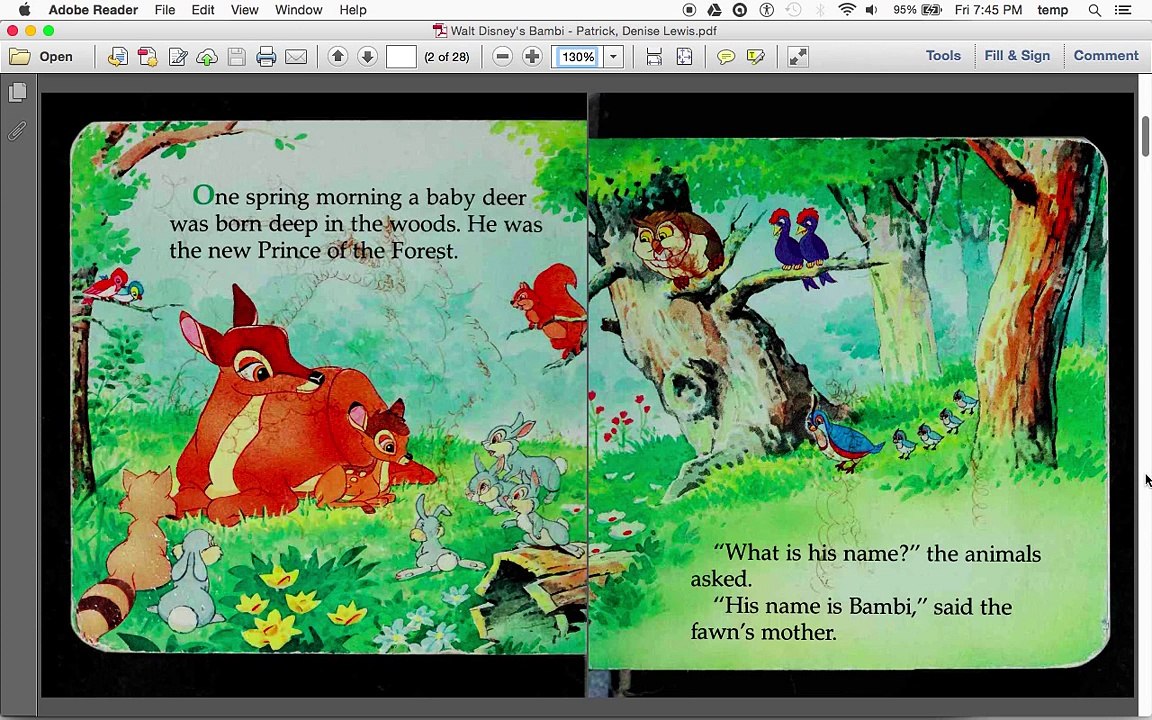Screen dimensions: 1152x720
Task: Click the accessibility menu bar icon
Action: click(x=766, y=10)
